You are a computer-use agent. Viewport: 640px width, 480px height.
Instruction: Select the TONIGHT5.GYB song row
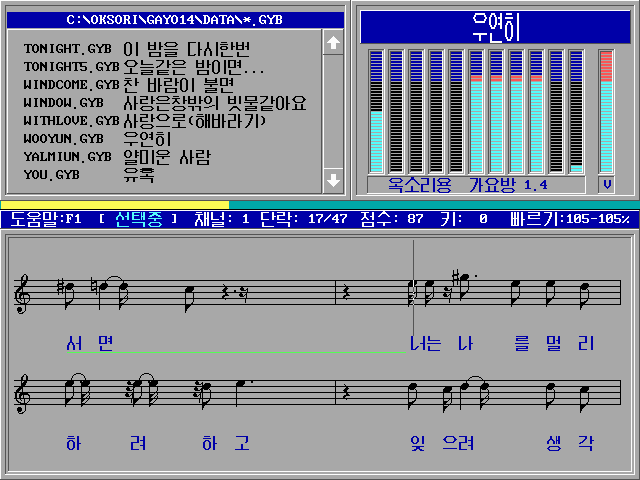click(x=144, y=67)
